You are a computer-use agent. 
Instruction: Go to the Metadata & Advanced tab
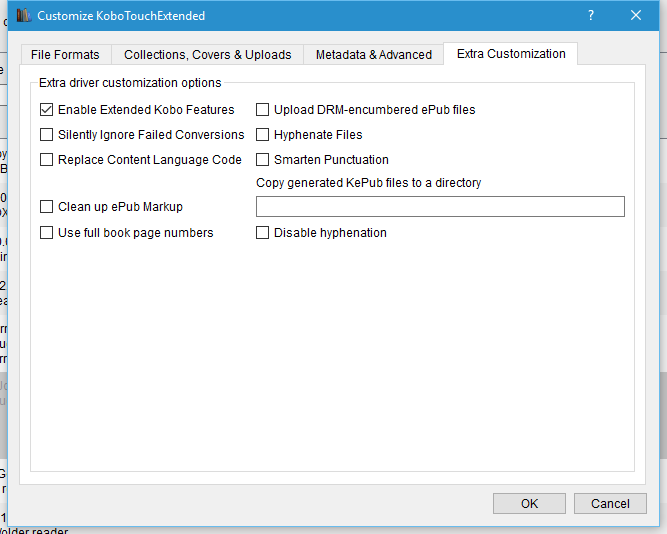[x=373, y=54]
